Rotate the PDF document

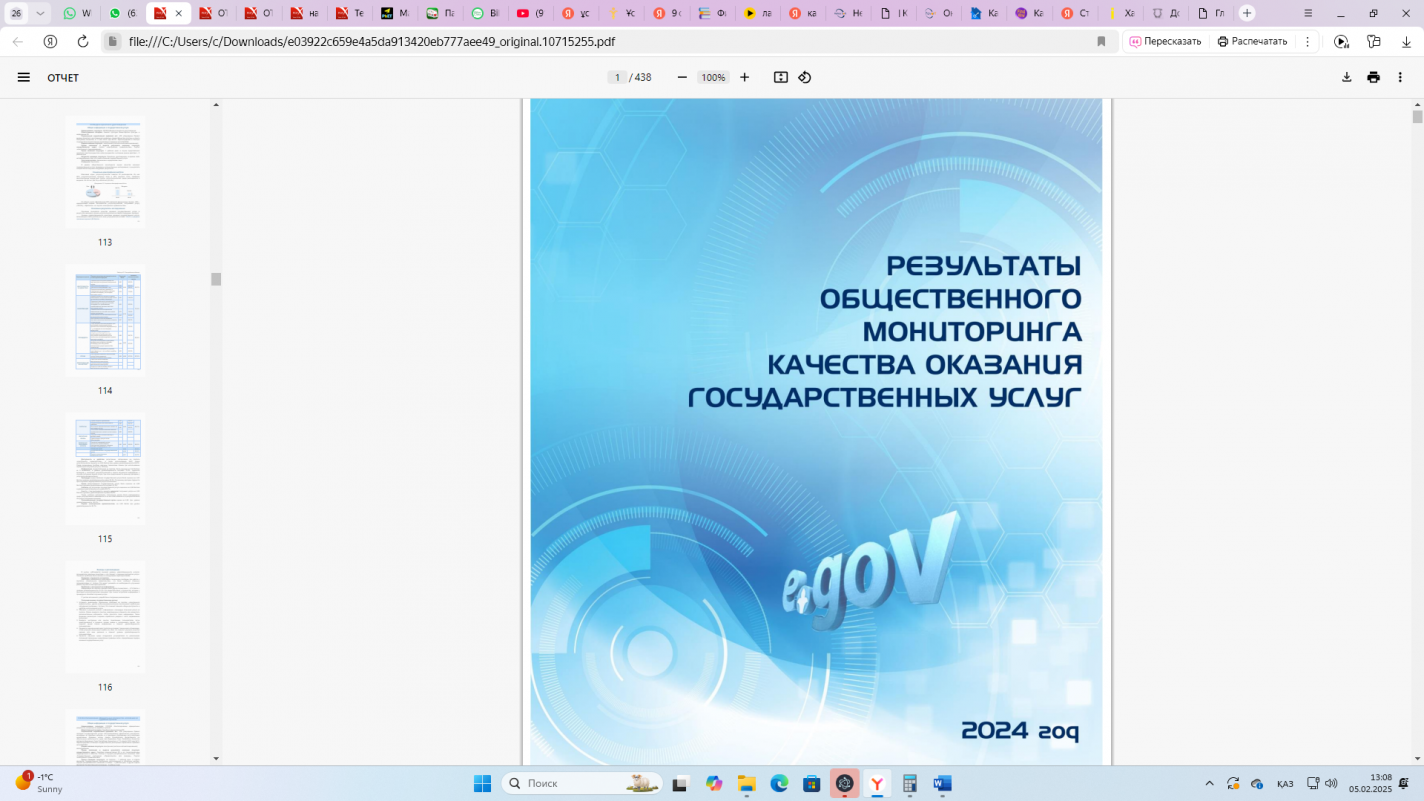pyautogui.click(x=805, y=77)
